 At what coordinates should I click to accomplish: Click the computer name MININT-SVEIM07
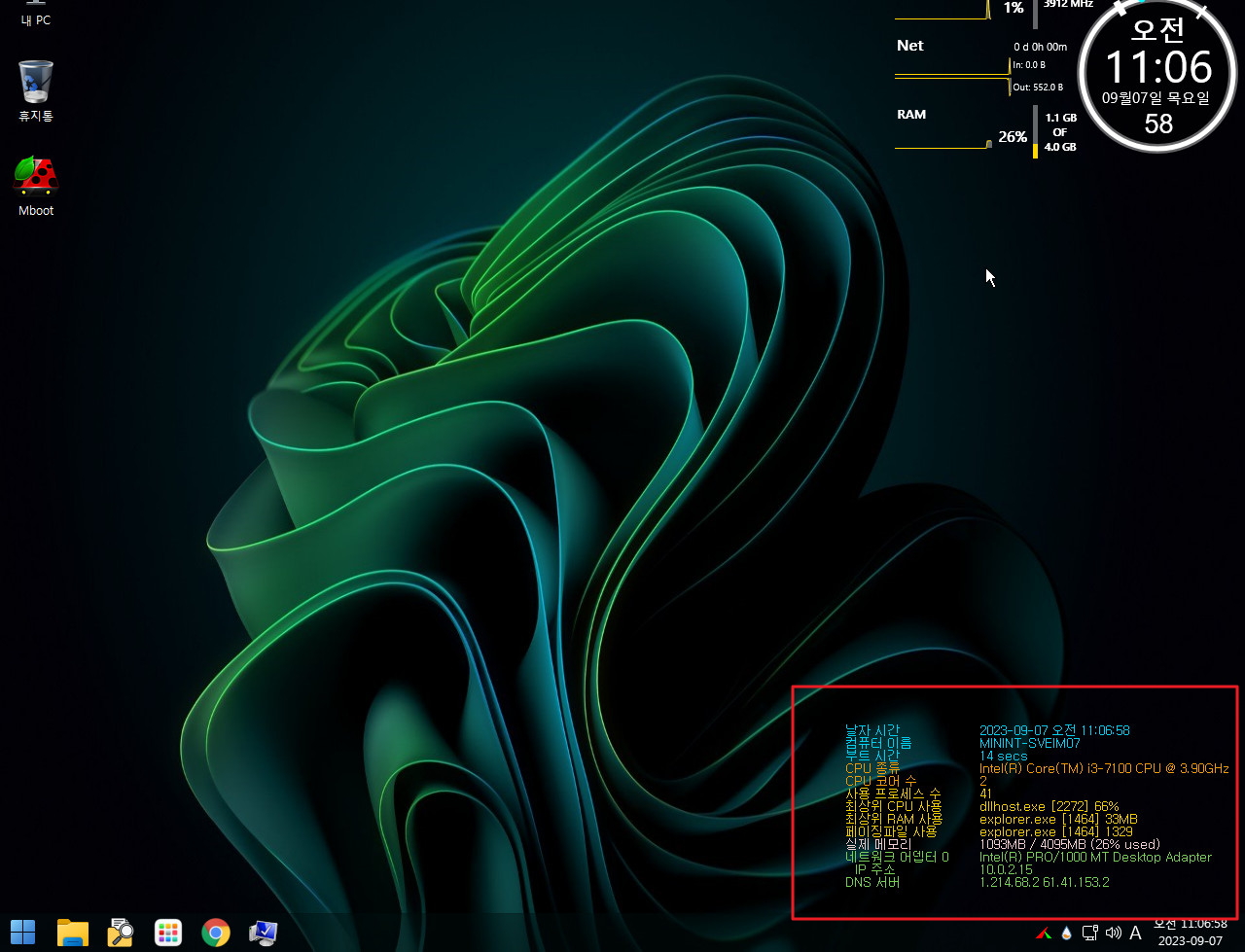pyautogui.click(x=1029, y=743)
